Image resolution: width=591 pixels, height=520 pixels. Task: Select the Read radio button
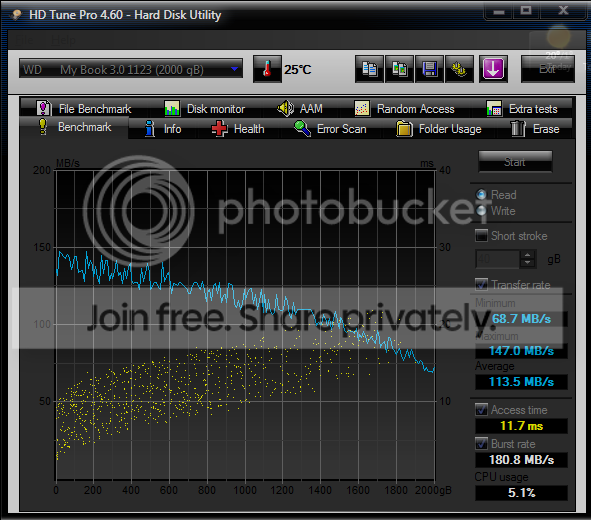coord(481,194)
